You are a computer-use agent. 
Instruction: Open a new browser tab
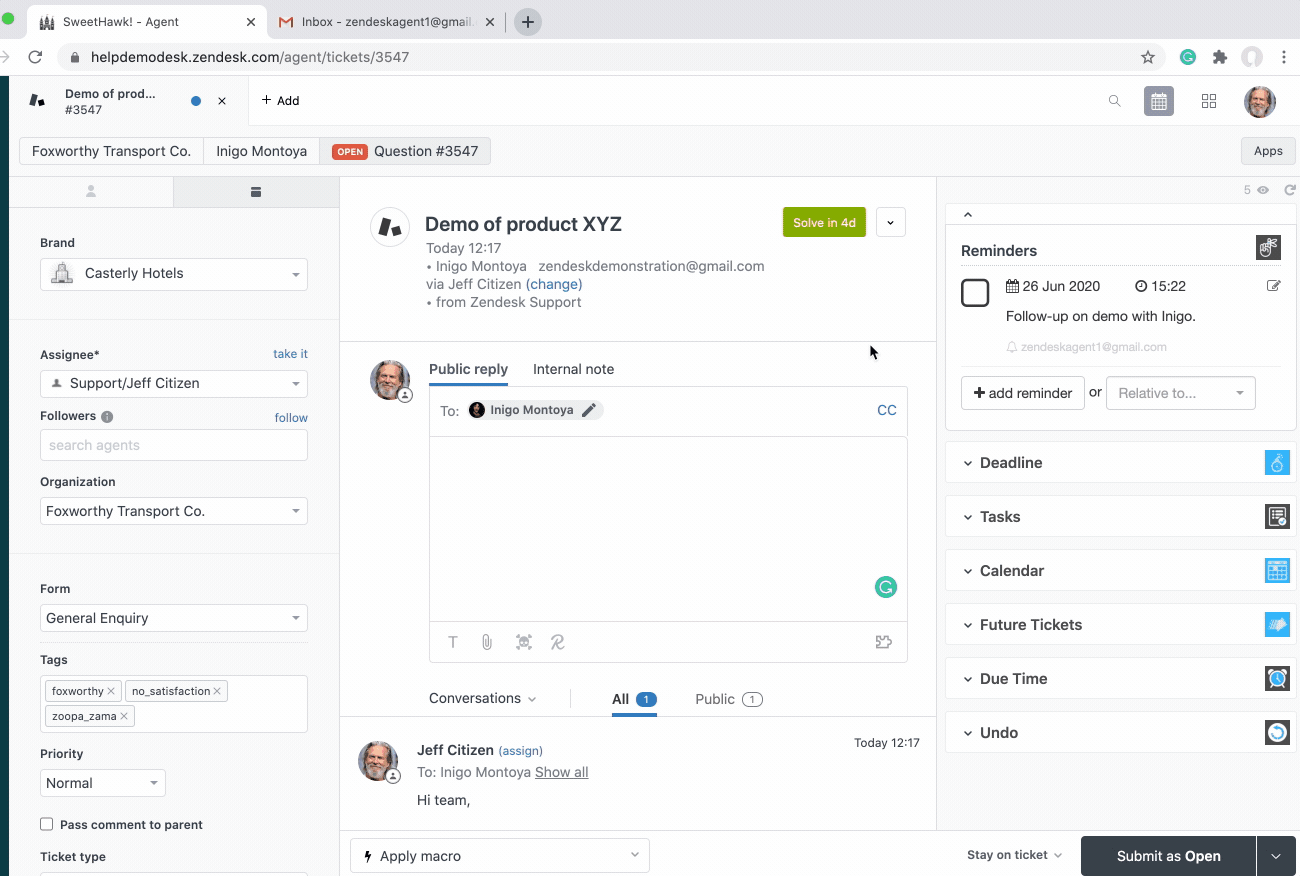(x=528, y=22)
